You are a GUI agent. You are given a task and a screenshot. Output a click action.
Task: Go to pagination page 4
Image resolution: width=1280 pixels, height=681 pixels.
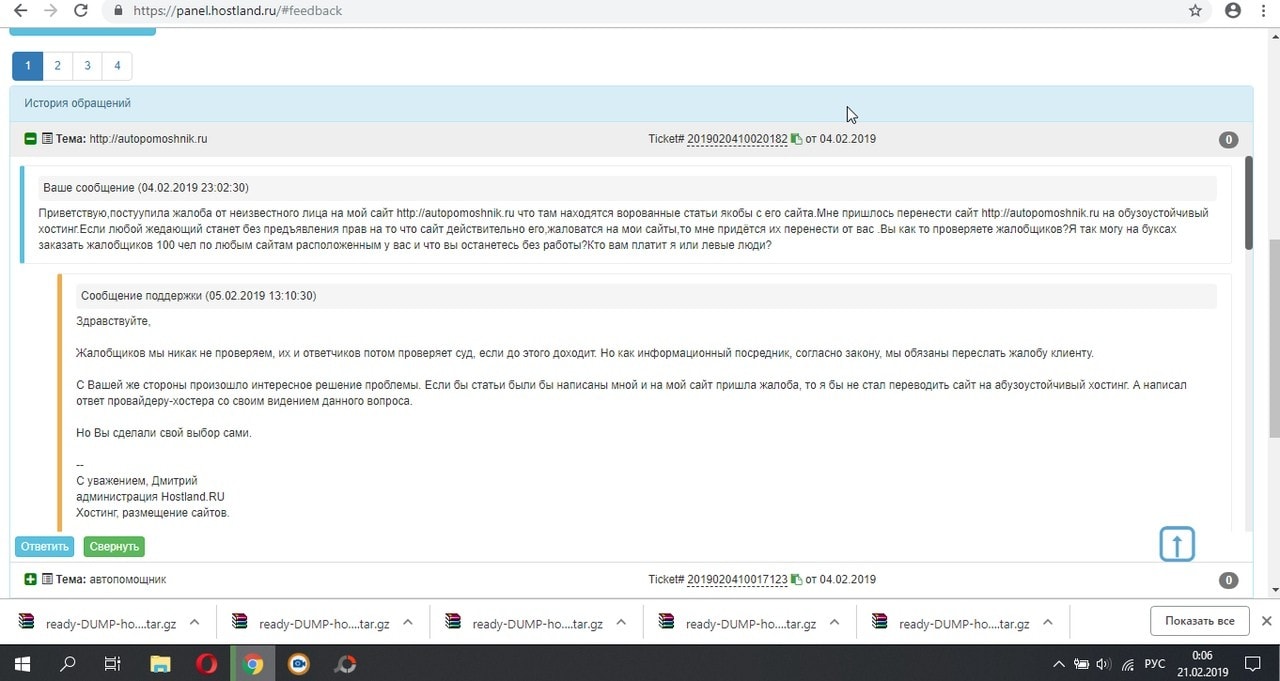pos(117,66)
